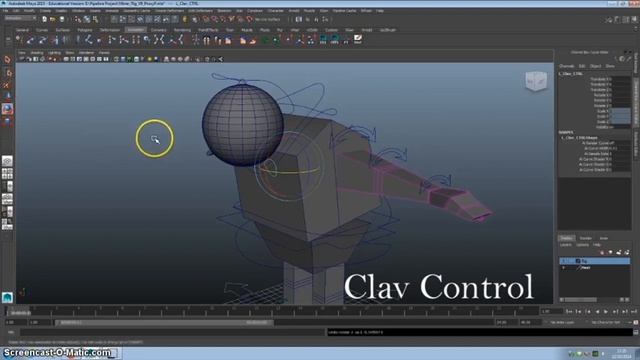The width and height of the screenshot is (640, 360).
Task: Click the first Animation shelf icon
Action: [19, 40]
